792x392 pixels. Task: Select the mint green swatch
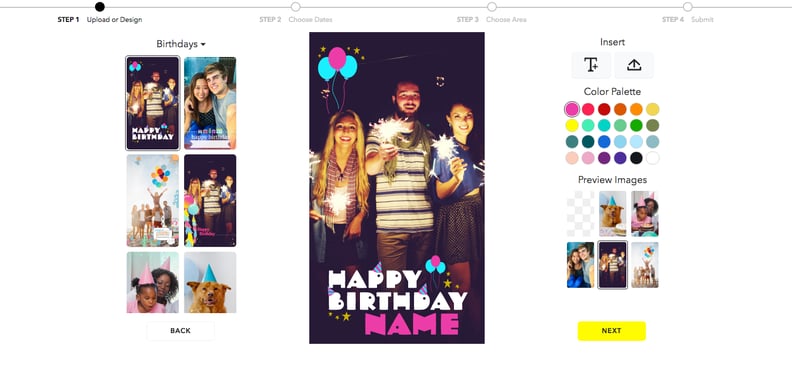[588, 125]
